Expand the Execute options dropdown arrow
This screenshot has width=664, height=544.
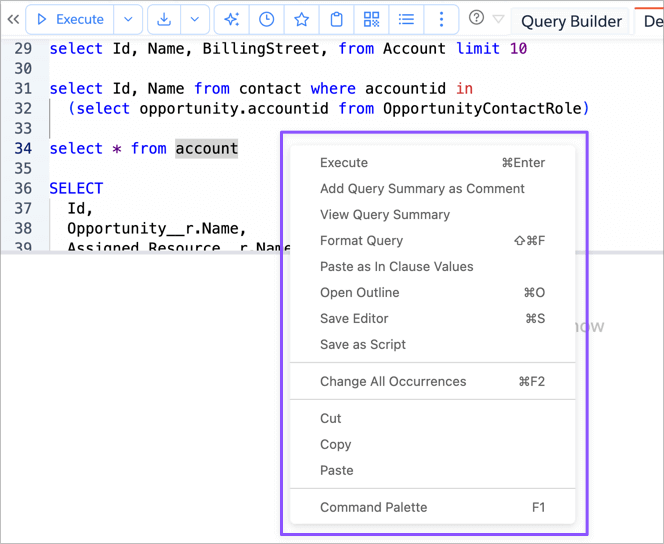[x=128, y=20]
